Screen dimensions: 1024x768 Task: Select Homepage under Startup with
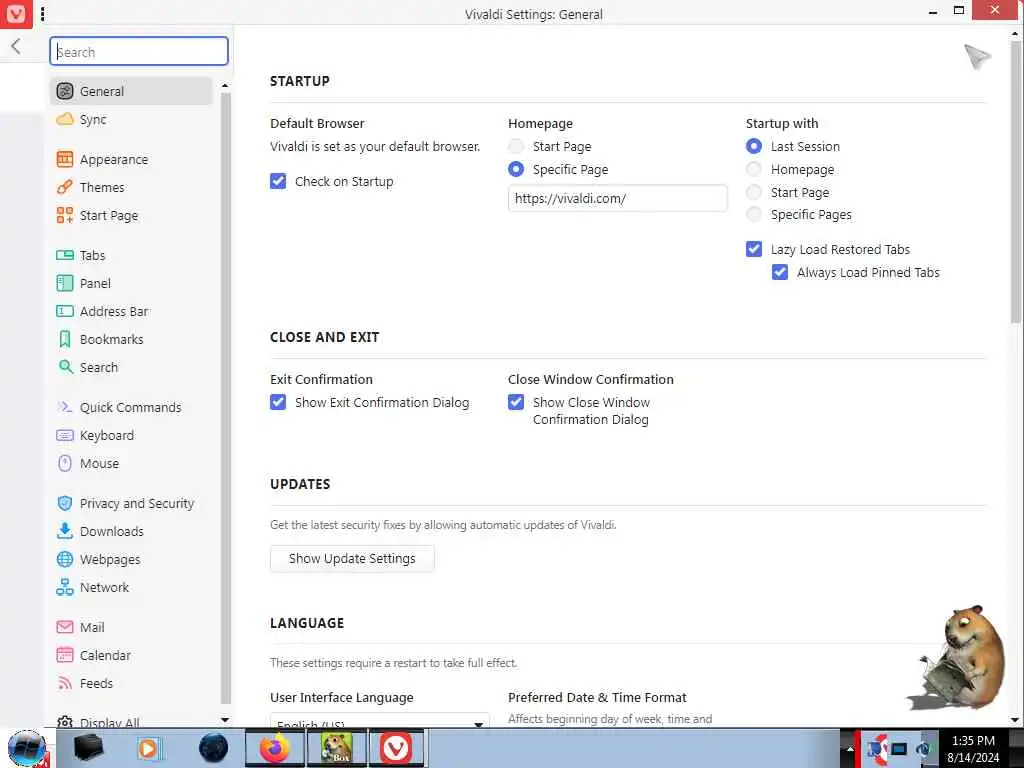click(x=754, y=170)
